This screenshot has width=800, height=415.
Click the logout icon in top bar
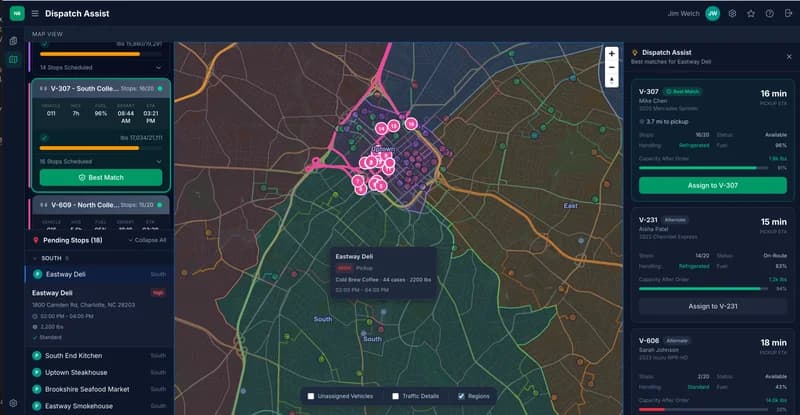click(x=789, y=14)
